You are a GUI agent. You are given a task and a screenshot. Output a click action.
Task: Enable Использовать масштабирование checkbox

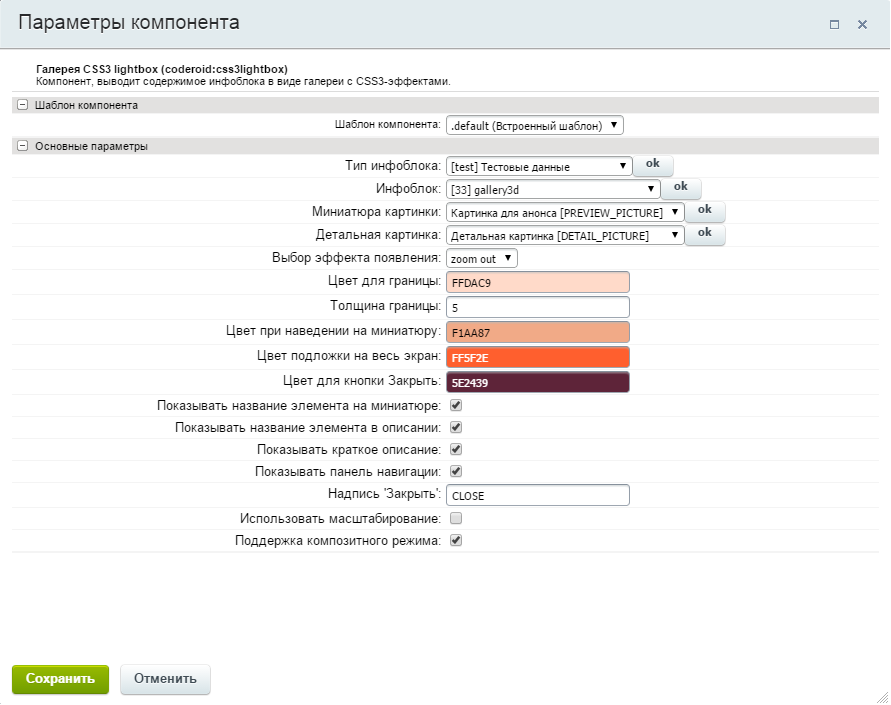click(456, 518)
